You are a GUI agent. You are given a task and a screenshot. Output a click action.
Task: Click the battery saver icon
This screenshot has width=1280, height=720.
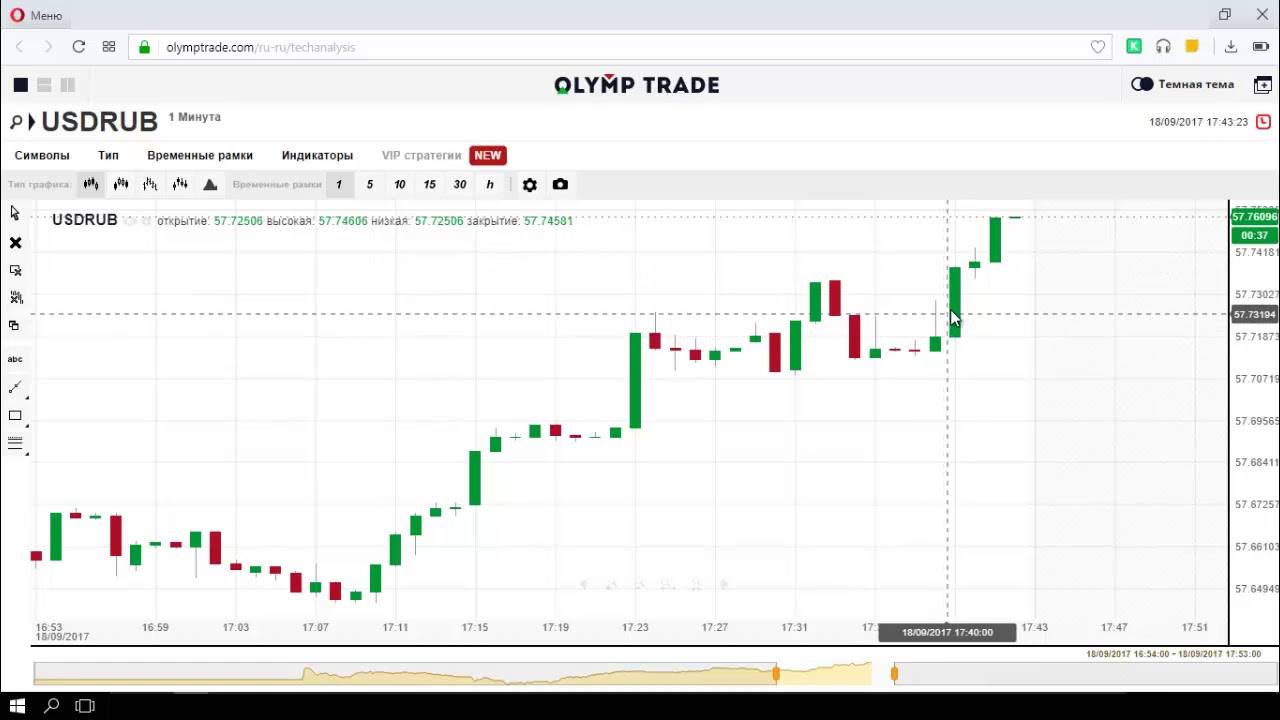point(1260,47)
